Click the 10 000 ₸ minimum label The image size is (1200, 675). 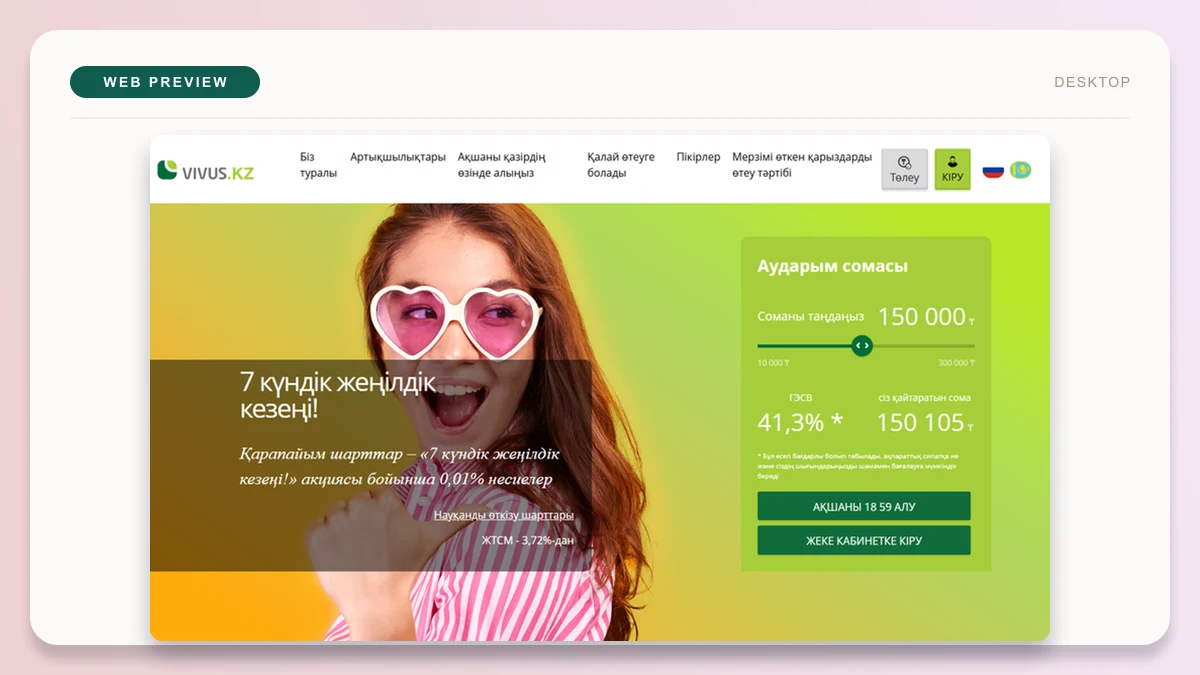click(x=774, y=363)
